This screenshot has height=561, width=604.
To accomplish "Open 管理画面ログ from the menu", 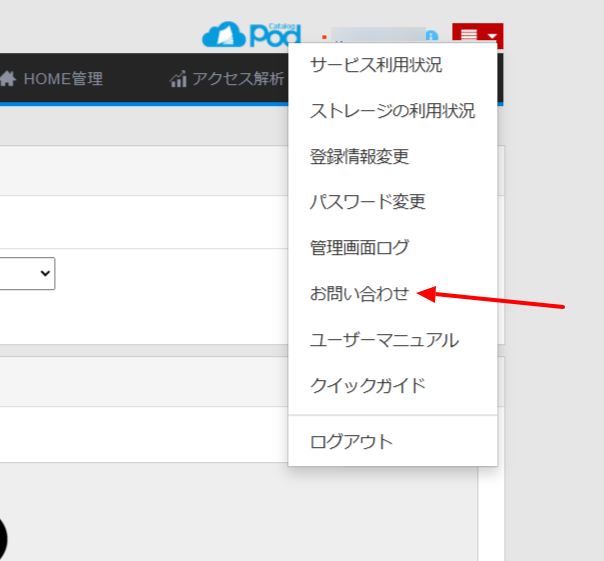I will coord(359,247).
